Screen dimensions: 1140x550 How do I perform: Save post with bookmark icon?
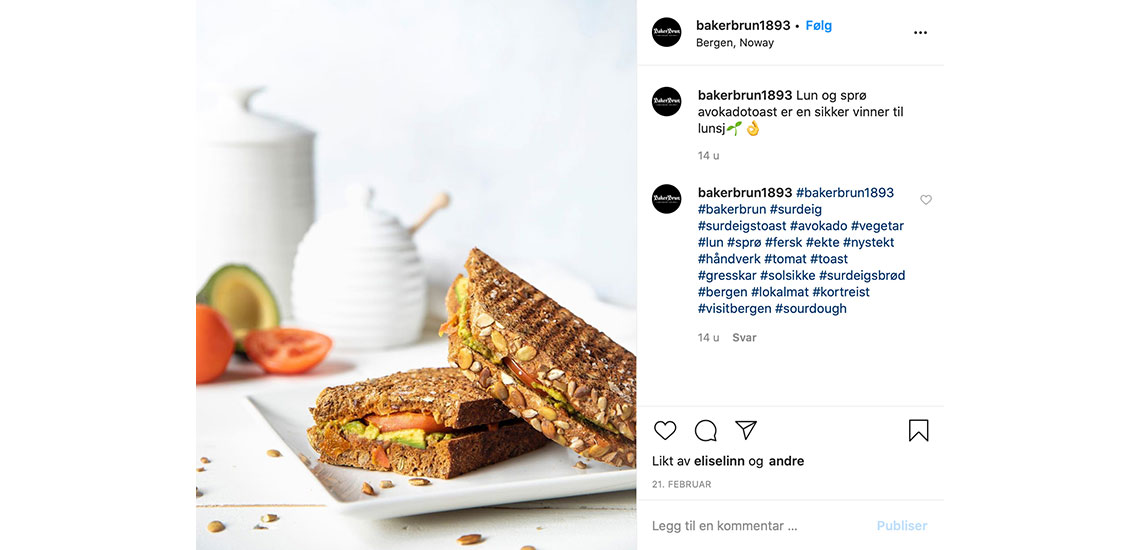(x=918, y=431)
